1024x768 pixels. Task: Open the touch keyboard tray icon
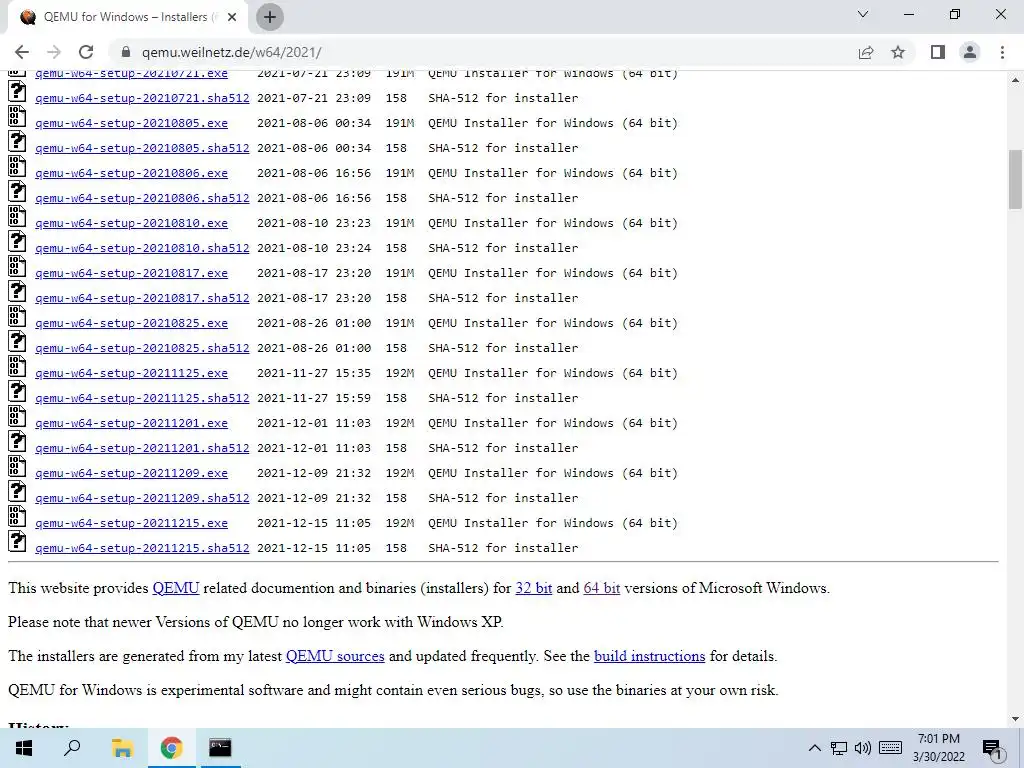click(x=890, y=748)
